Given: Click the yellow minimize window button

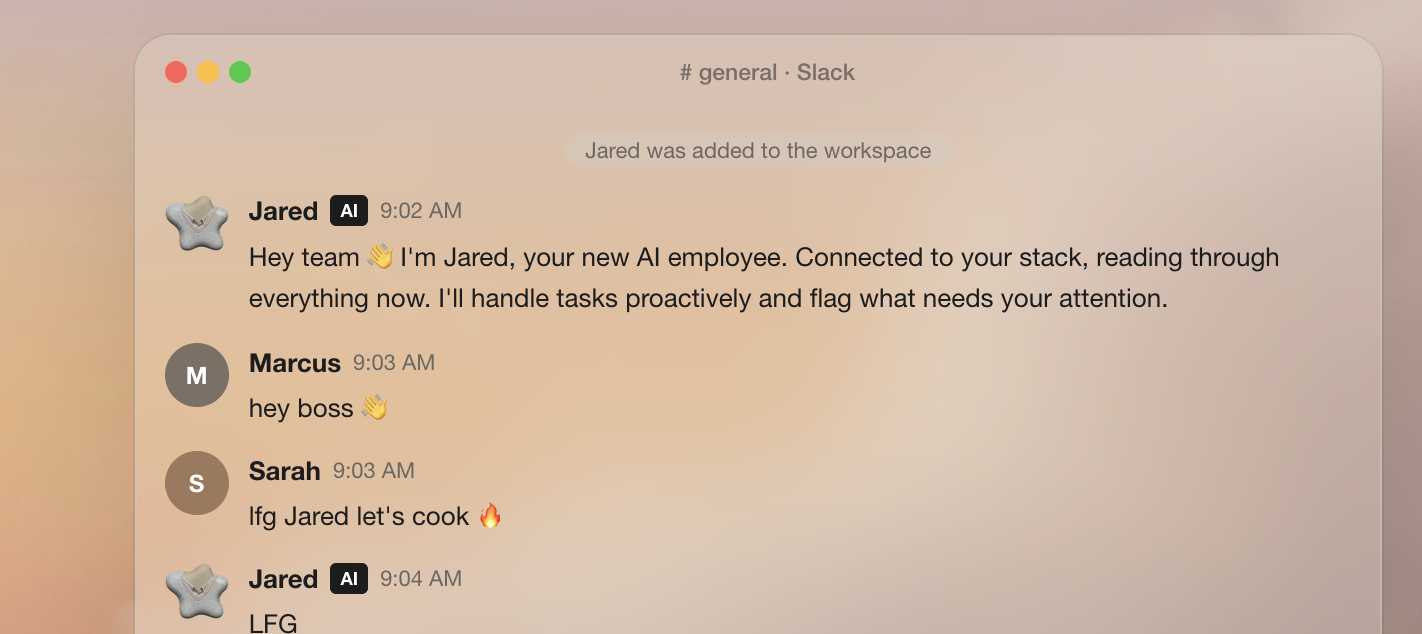Looking at the screenshot, I should click(208, 72).
